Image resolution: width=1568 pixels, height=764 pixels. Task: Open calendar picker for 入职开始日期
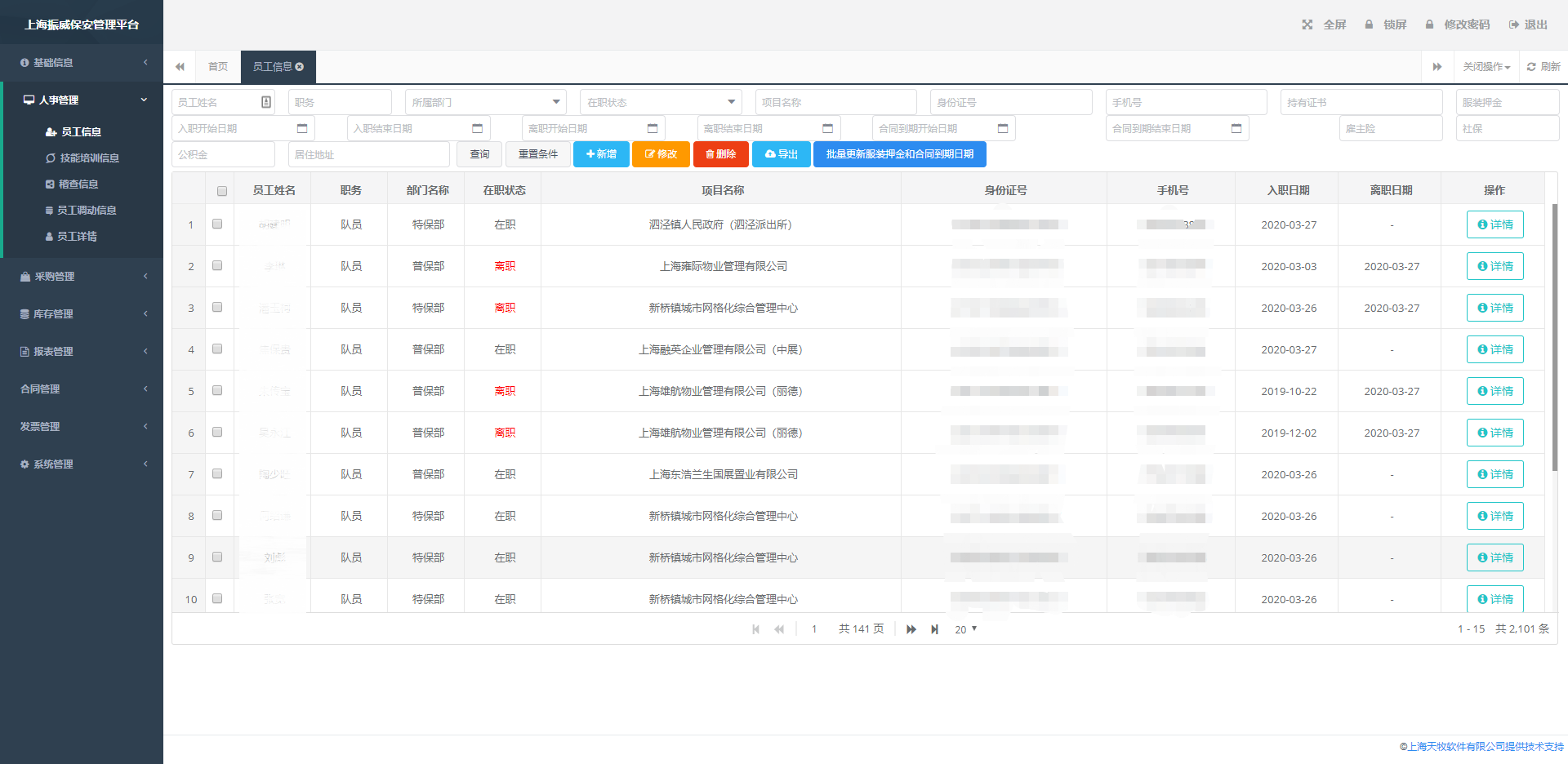[x=302, y=128]
